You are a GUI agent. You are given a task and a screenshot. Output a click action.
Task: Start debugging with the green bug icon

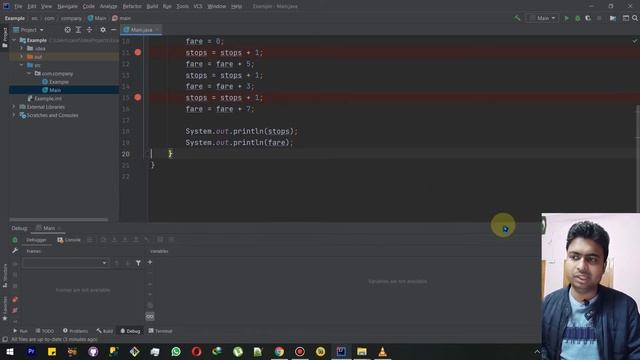pos(578,18)
